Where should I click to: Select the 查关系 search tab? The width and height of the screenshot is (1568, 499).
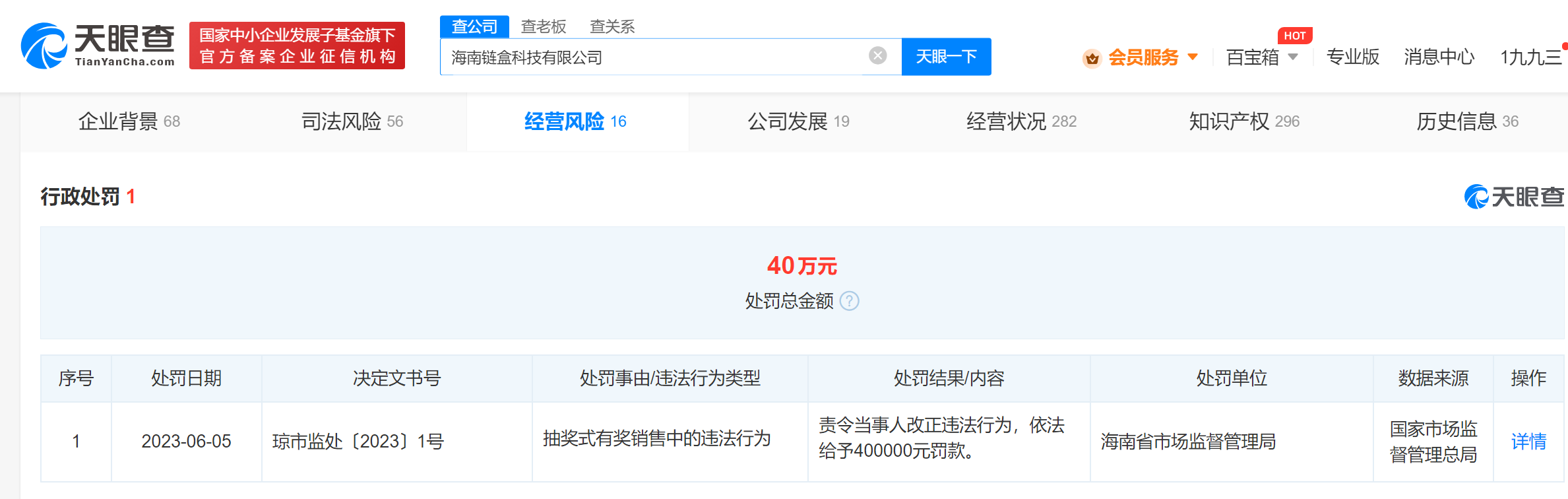click(612, 26)
